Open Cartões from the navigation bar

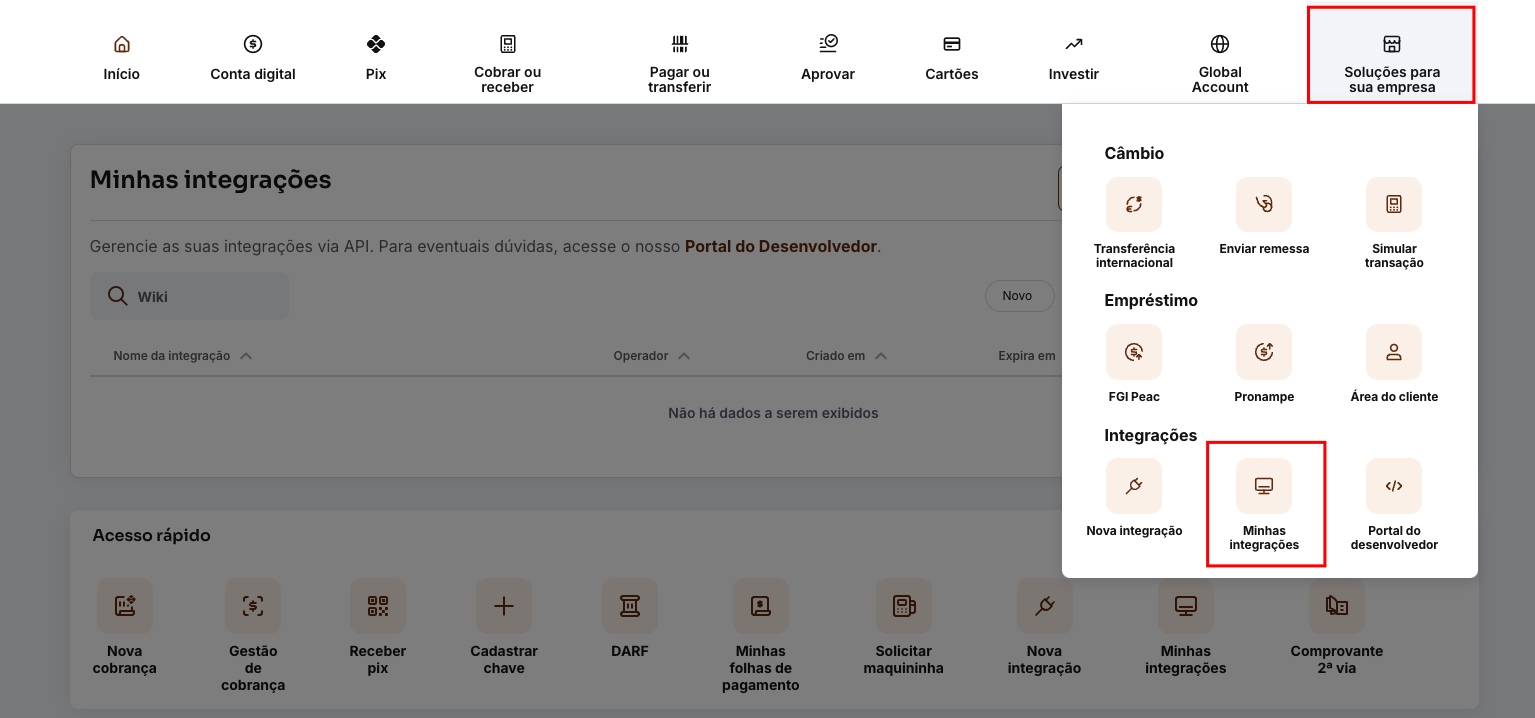pyautogui.click(x=950, y=55)
